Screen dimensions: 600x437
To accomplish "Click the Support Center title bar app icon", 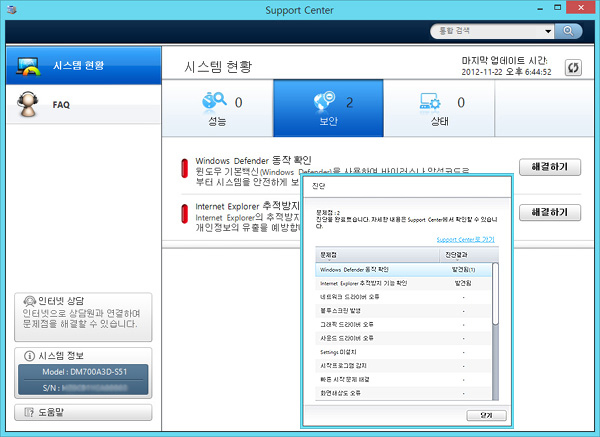I will tap(12, 10).
